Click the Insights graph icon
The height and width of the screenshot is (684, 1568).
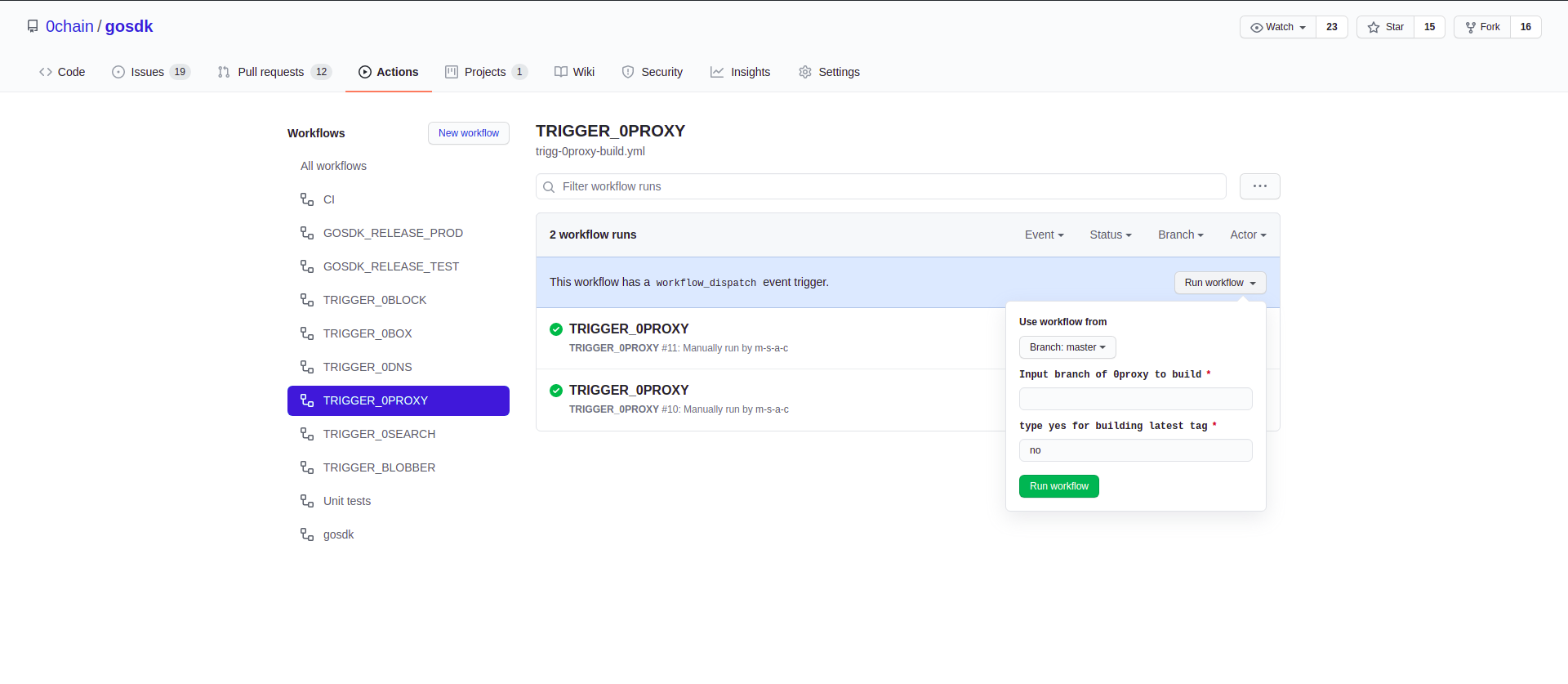click(717, 72)
